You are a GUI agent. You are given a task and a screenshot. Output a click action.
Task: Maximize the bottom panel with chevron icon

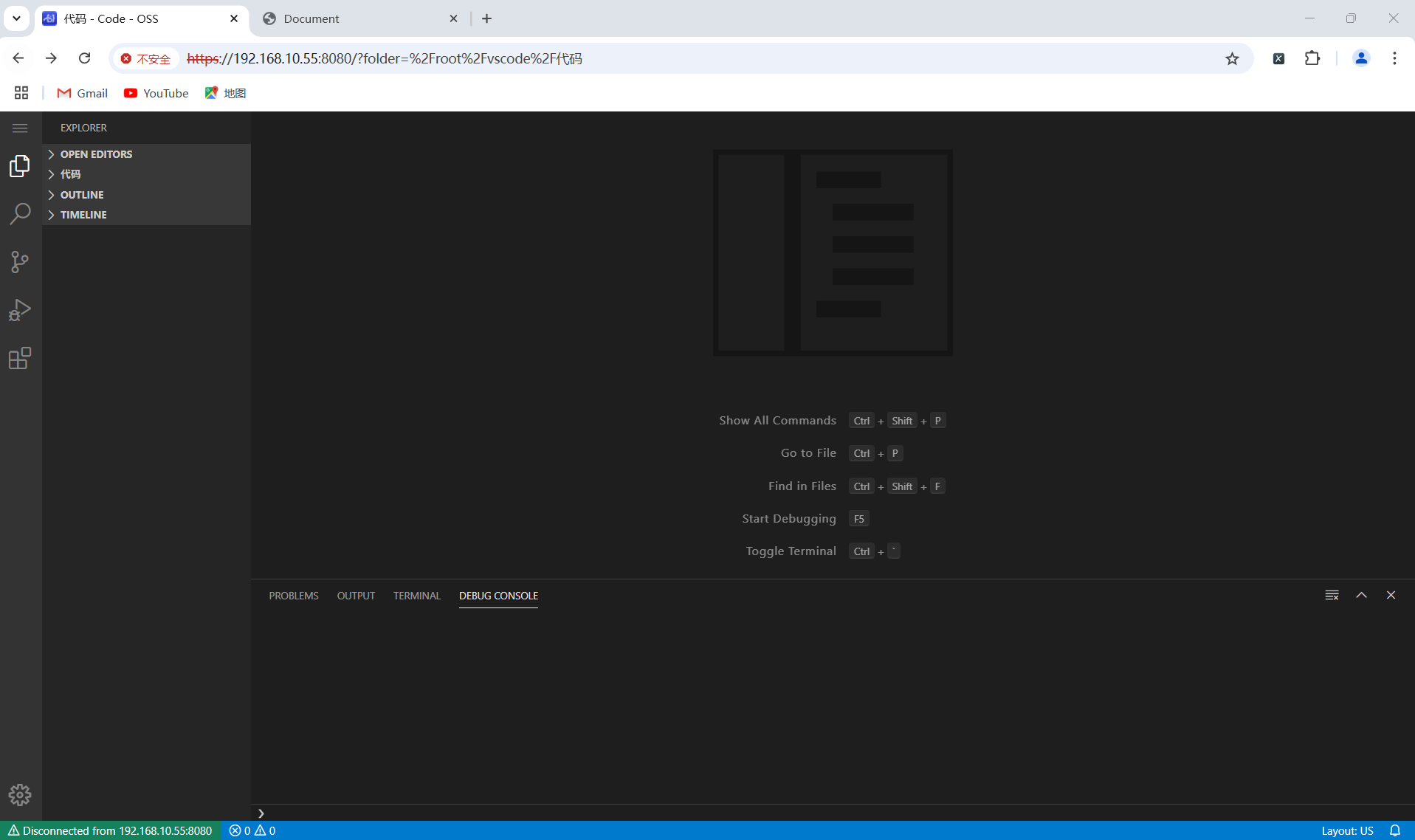pos(1361,595)
